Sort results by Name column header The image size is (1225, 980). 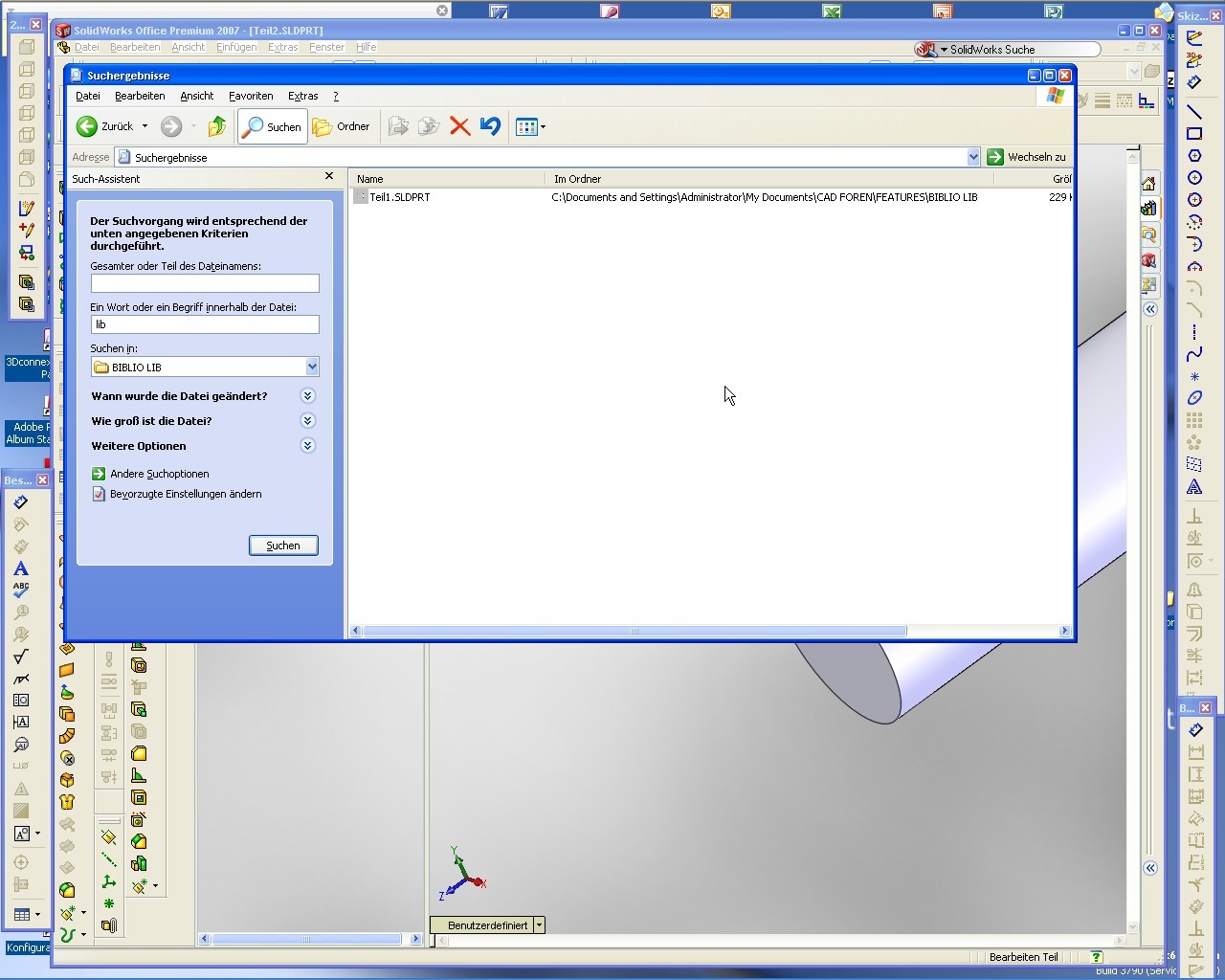(x=446, y=179)
